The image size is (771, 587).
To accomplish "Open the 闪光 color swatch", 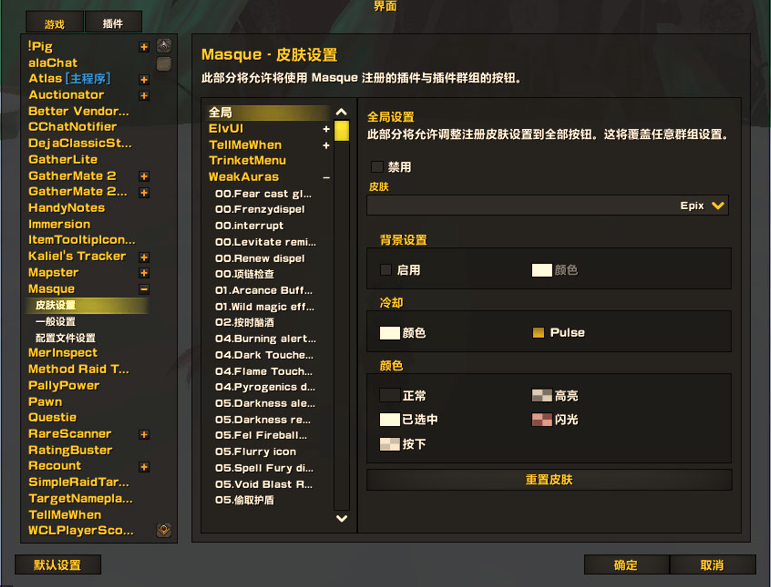I will click(x=542, y=419).
